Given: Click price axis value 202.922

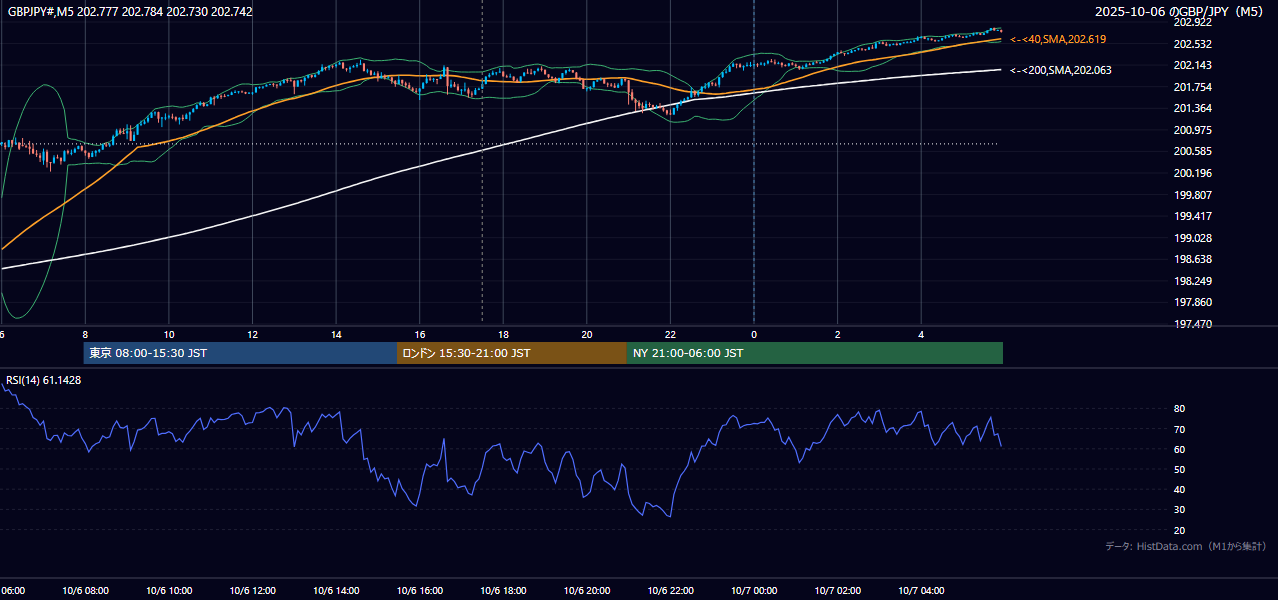Looking at the screenshot, I should coord(1192,22).
